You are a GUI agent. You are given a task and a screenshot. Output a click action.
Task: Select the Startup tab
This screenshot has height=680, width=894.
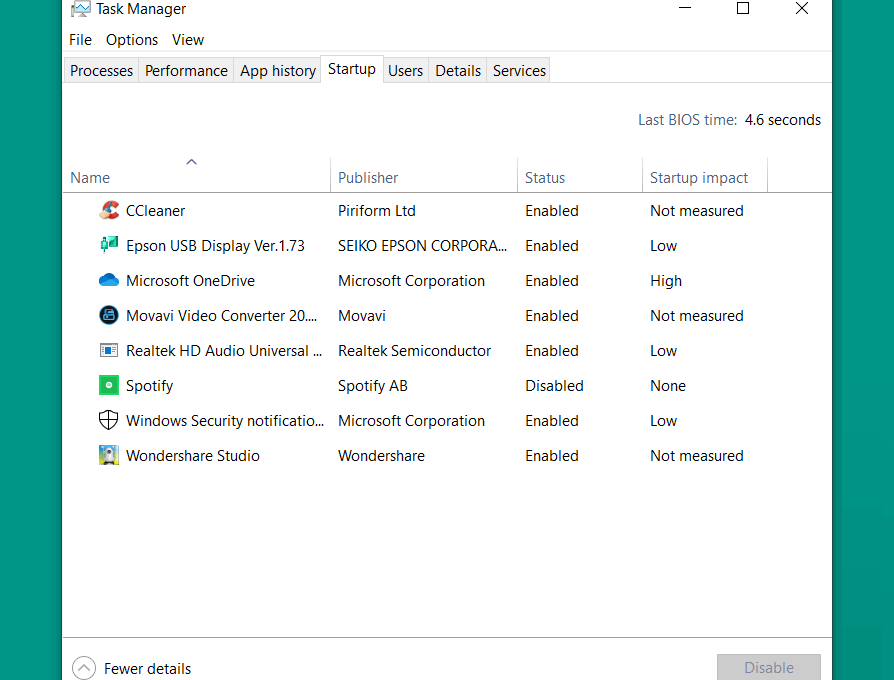coord(352,69)
